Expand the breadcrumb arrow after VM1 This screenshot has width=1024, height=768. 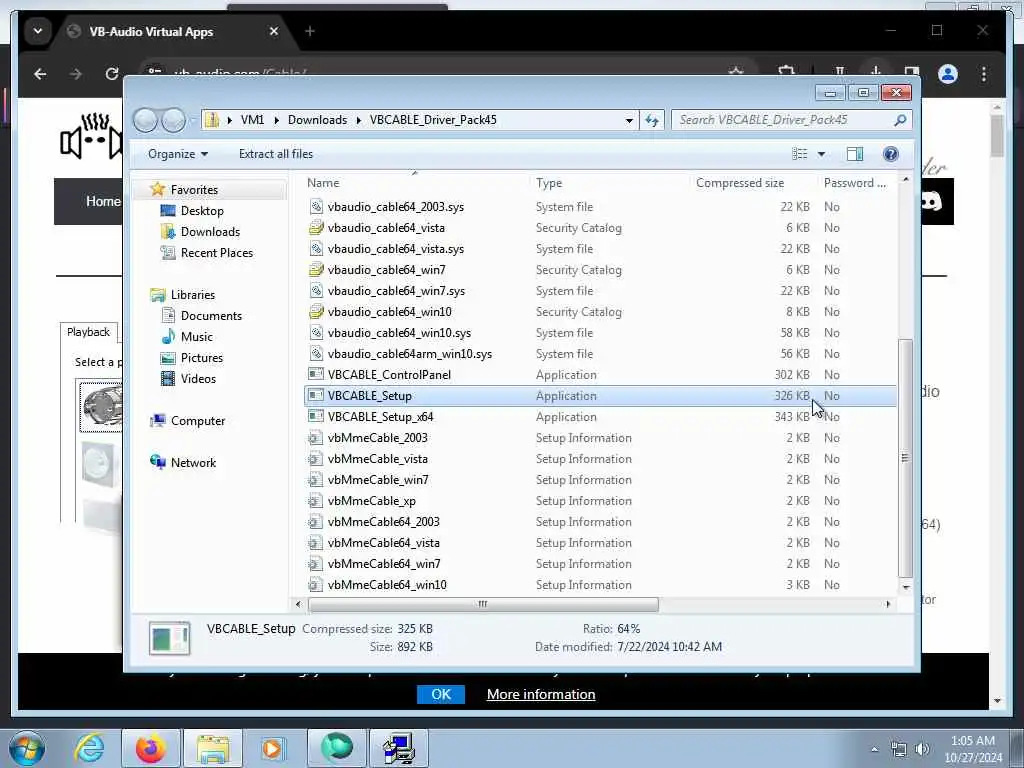click(277, 120)
